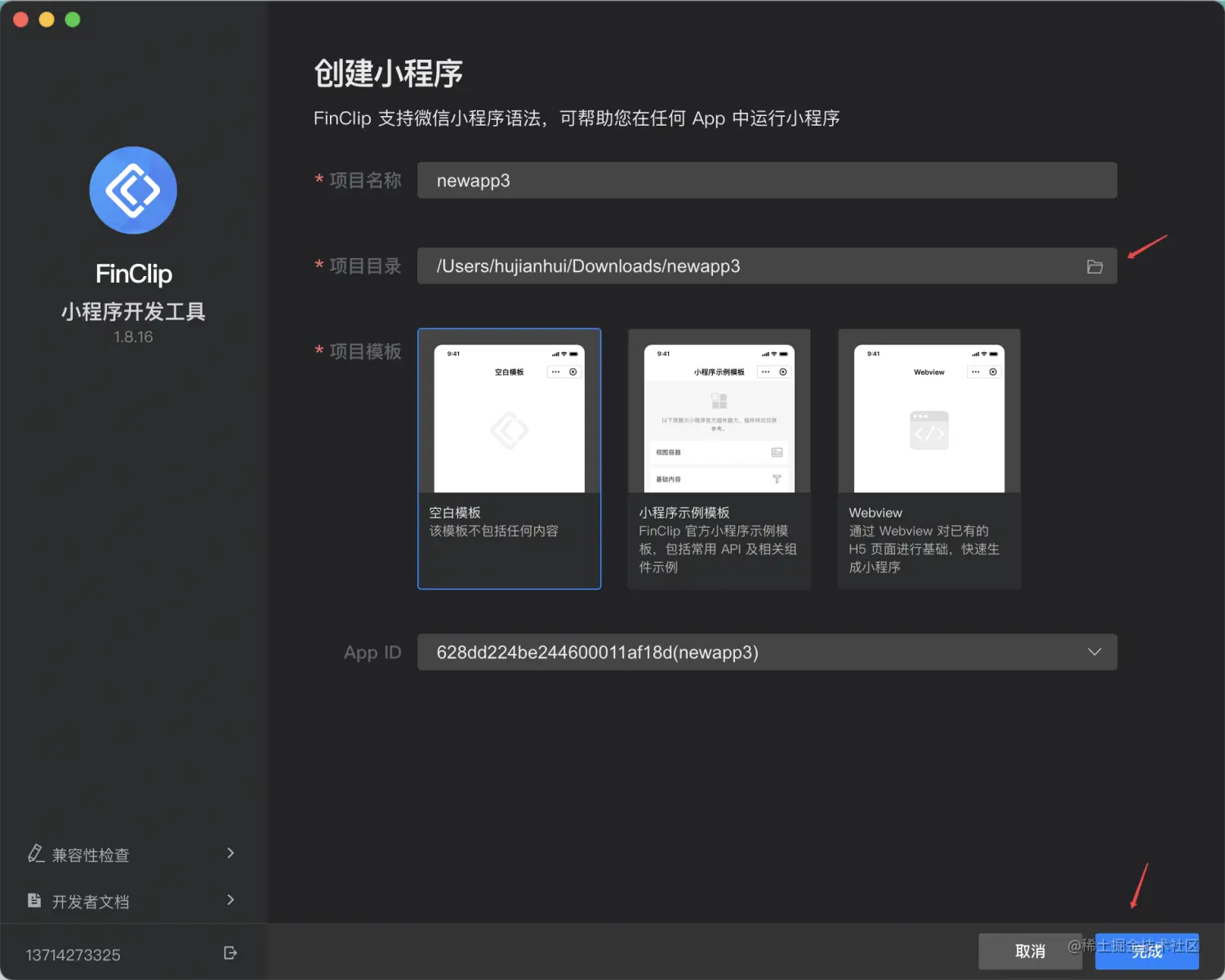This screenshot has height=980, width=1225.
Task: Click the blue 完成 finish button
Action: 1147,951
